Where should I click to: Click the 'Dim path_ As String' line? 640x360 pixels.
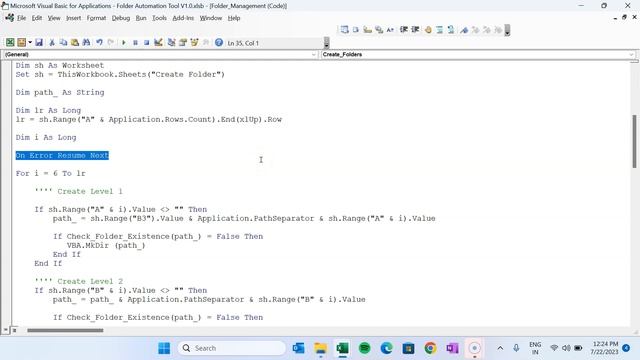[60, 93]
